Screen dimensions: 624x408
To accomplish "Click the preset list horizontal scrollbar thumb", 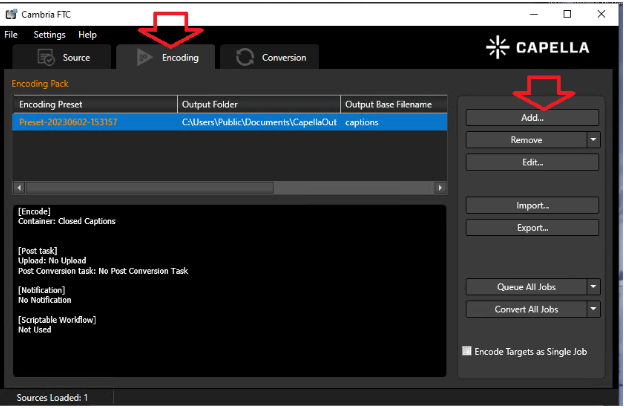I will pos(150,187).
